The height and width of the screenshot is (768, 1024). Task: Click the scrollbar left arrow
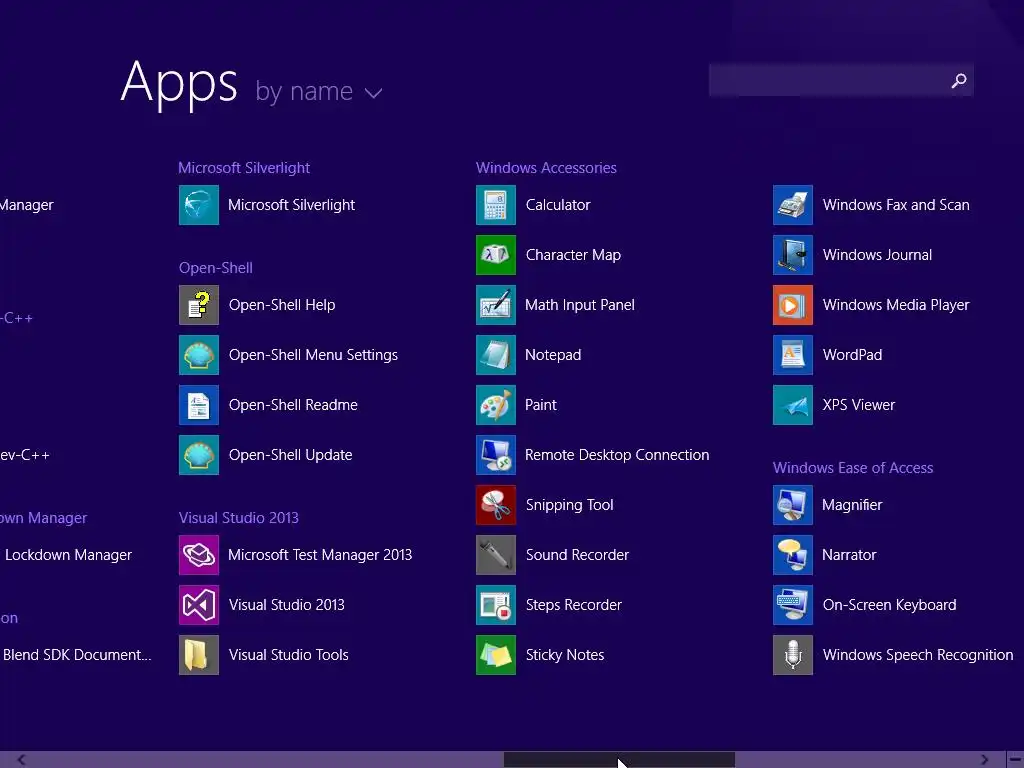click(22, 760)
